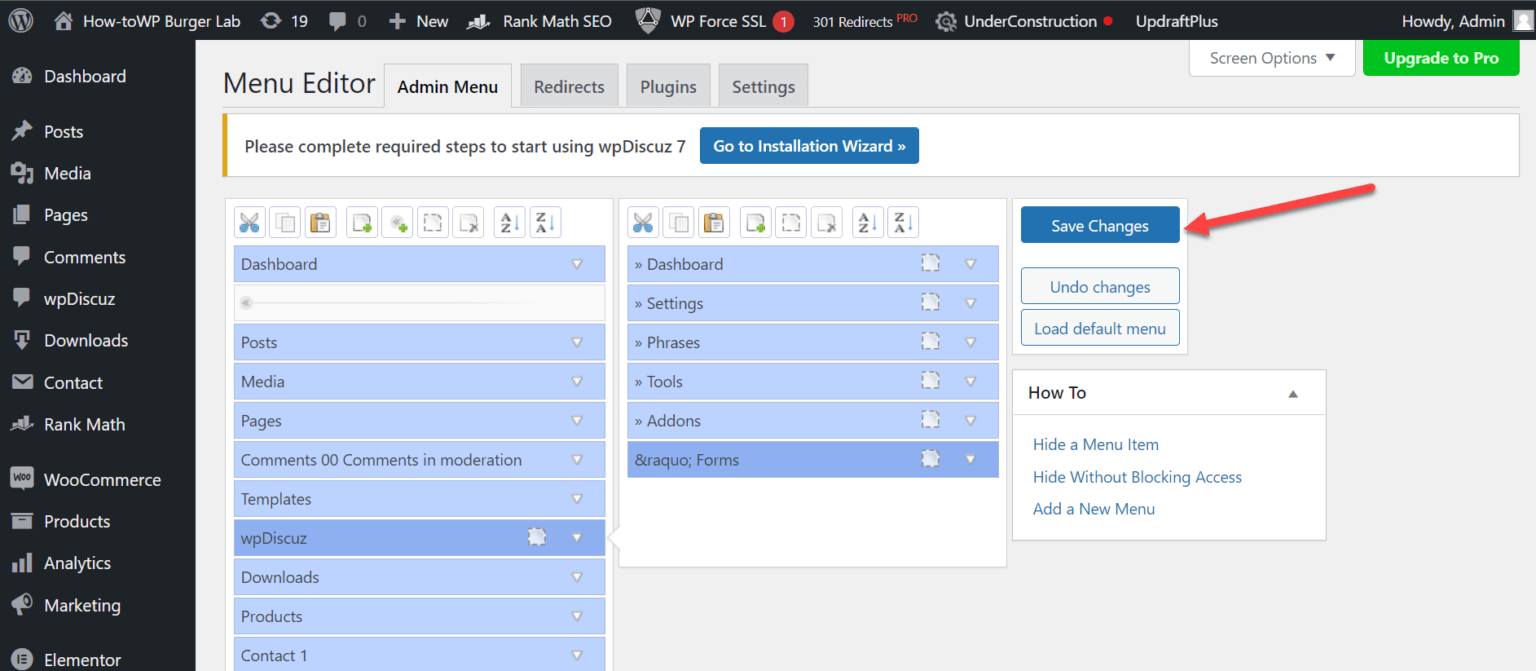The width and height of the screenshot is (1536, 671).
Task: Collapse the How To panel
Action: [x=1294, y=392]
